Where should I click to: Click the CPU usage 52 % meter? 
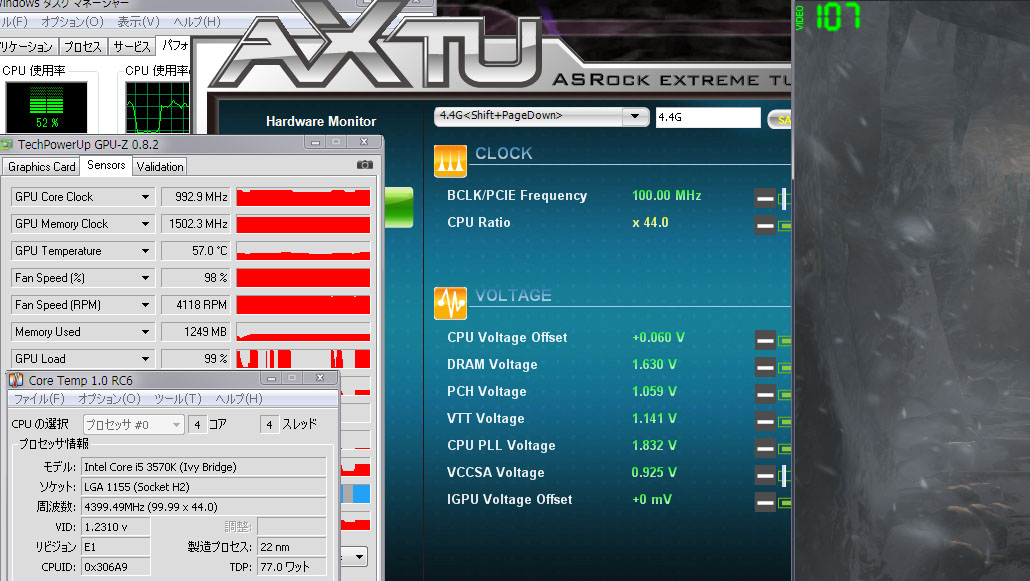(47, 108)
